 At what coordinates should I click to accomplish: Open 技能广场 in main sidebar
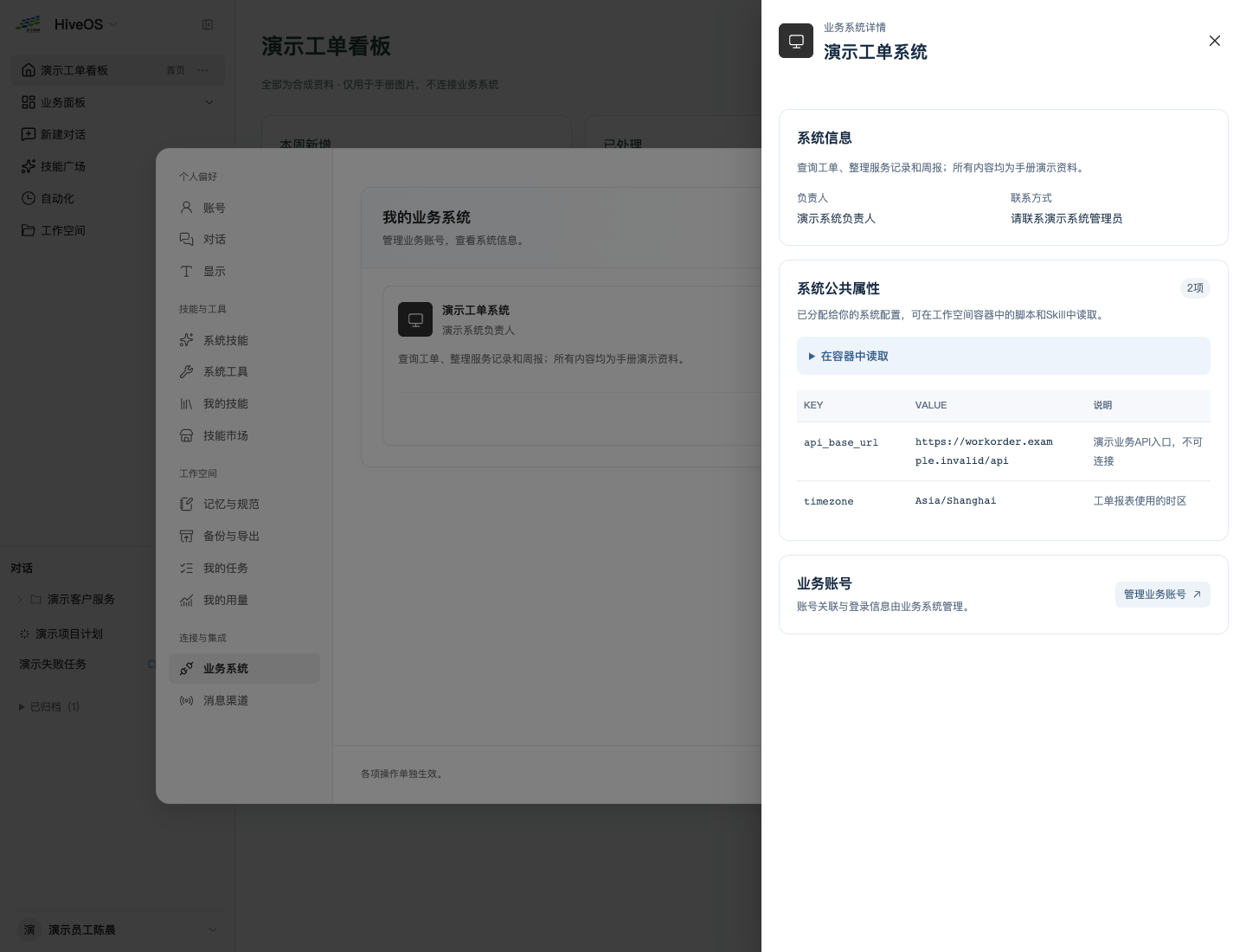coord(117,166)
